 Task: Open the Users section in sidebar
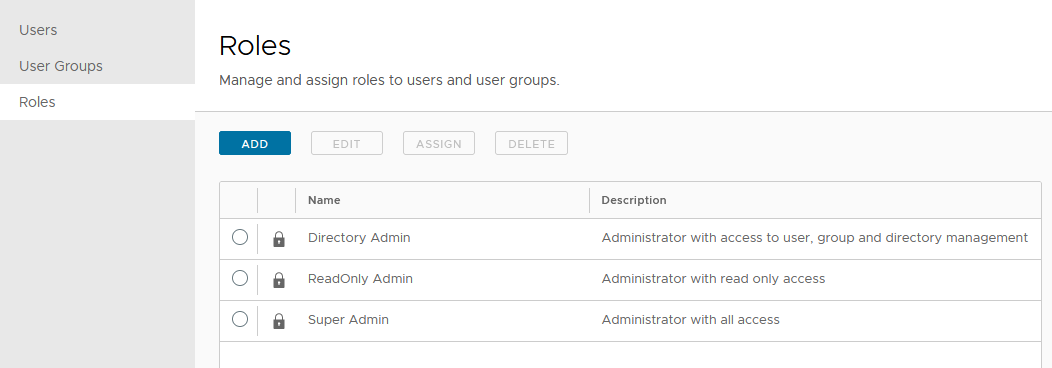pyautogui.click(x=97, y=30)
